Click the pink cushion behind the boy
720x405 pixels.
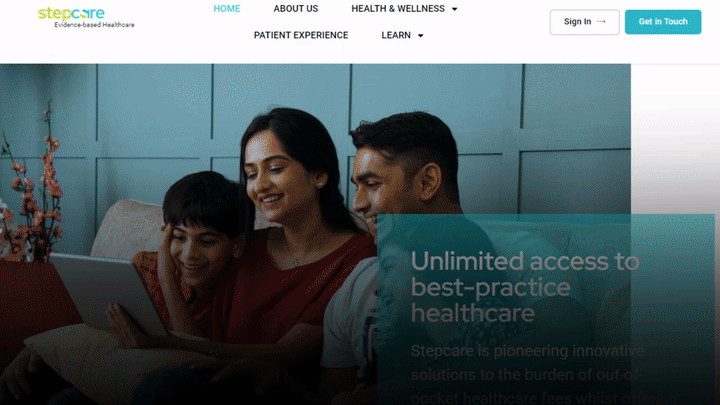point(124,230)
